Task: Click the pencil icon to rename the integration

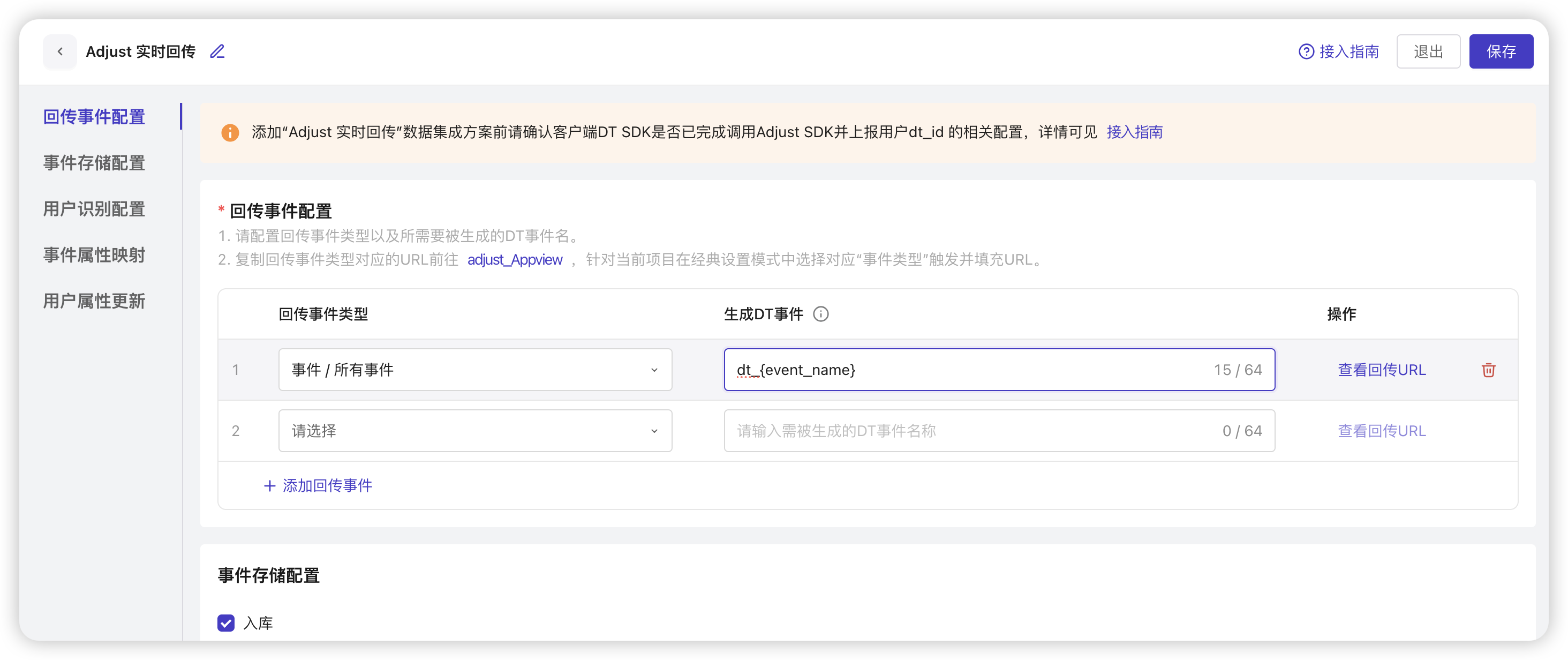Action: (217, 51)
